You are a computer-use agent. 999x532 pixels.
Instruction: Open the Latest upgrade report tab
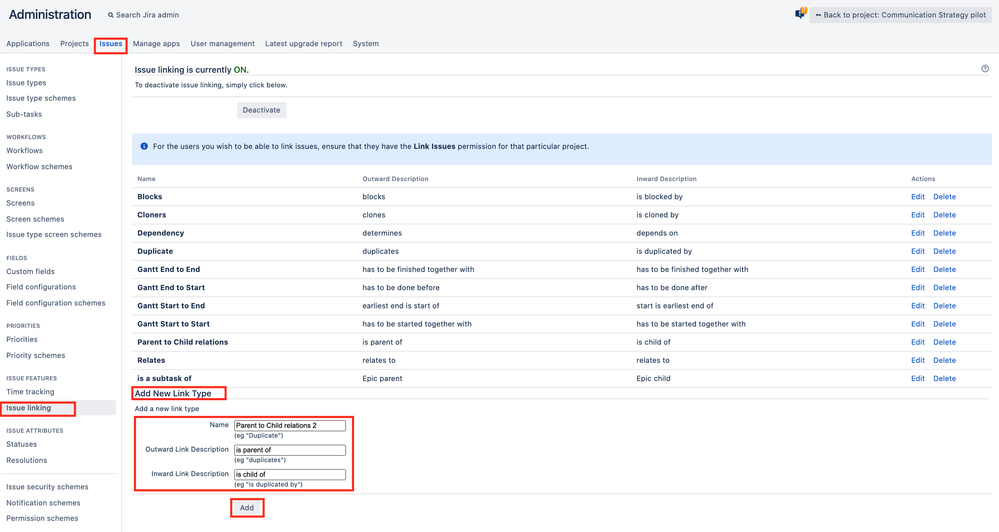tap(303, 44)
